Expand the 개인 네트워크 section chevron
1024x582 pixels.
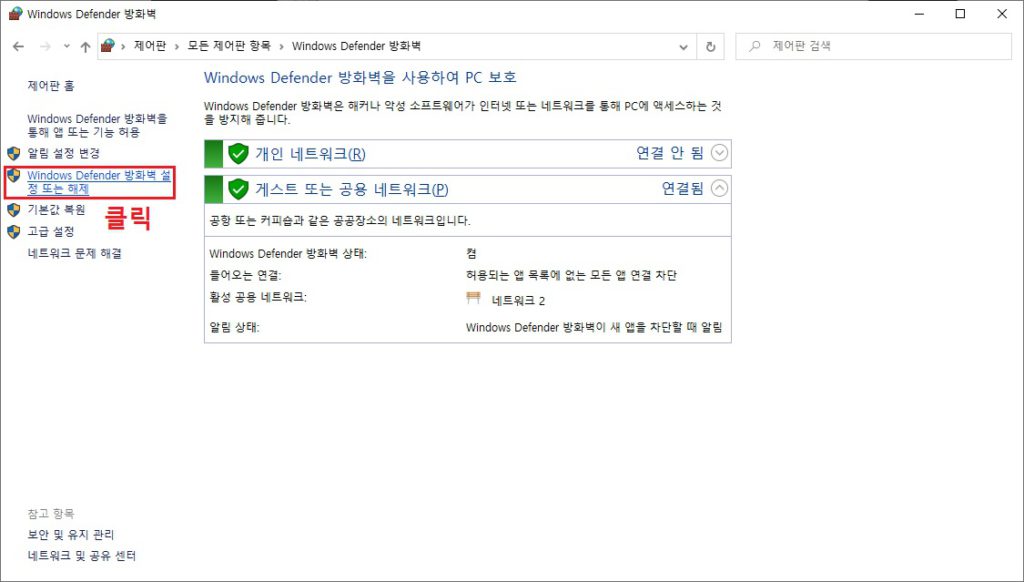click(719, 152)
